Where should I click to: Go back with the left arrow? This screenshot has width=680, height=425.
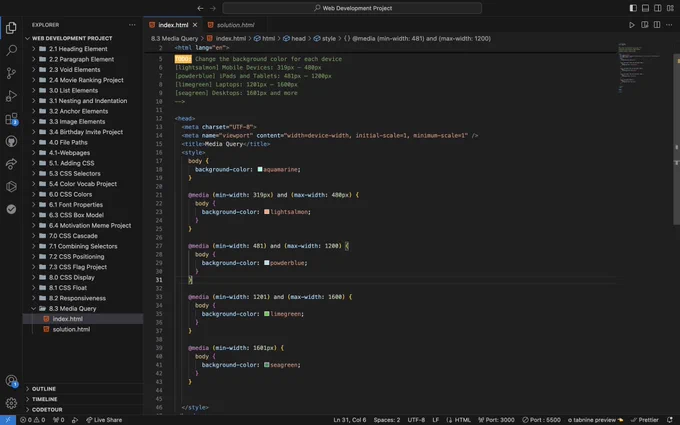coord(200,8)
